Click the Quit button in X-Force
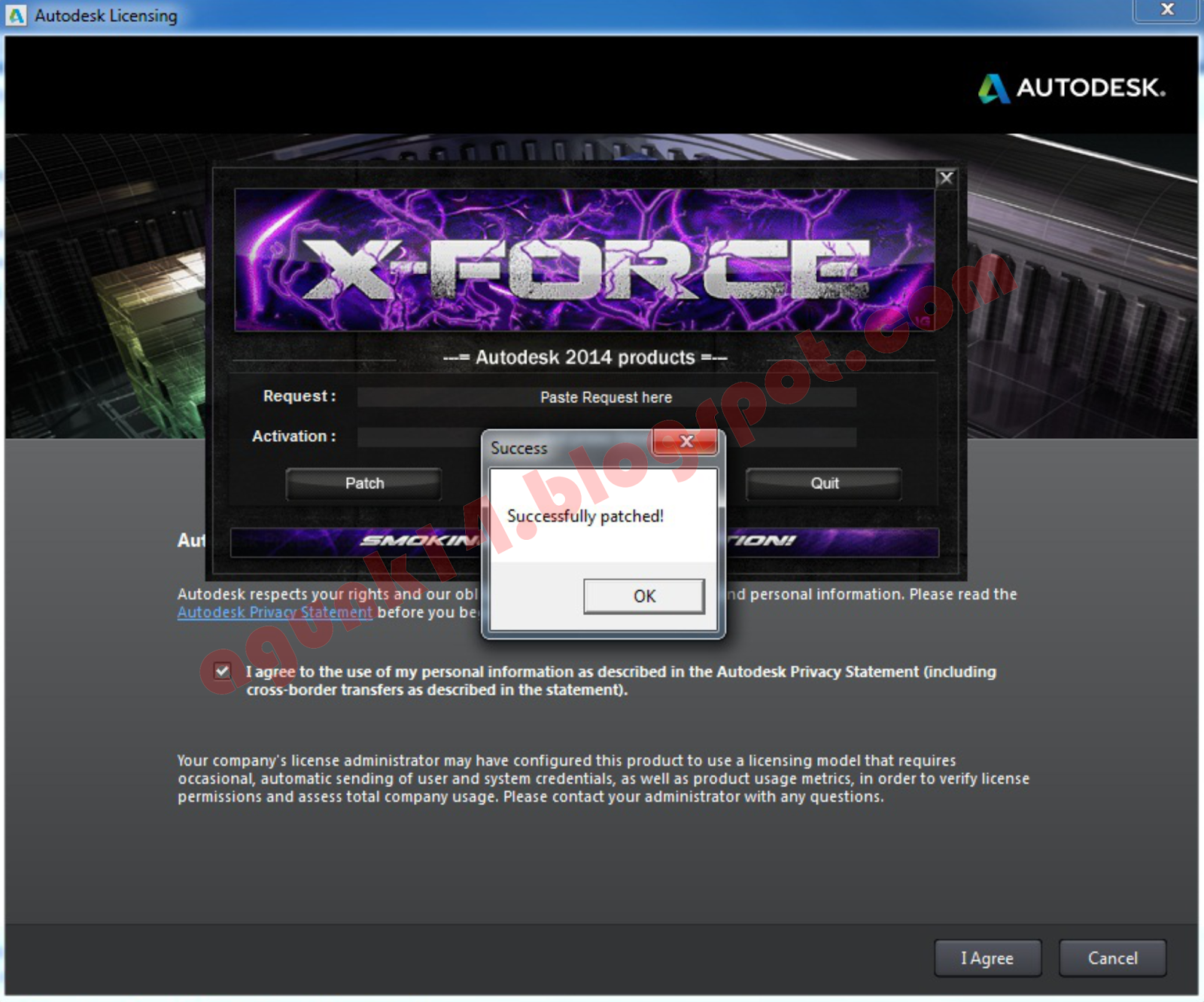The height and width of the screenshot is (1002, 1204). pyautogui.click(x=824, y=483)
